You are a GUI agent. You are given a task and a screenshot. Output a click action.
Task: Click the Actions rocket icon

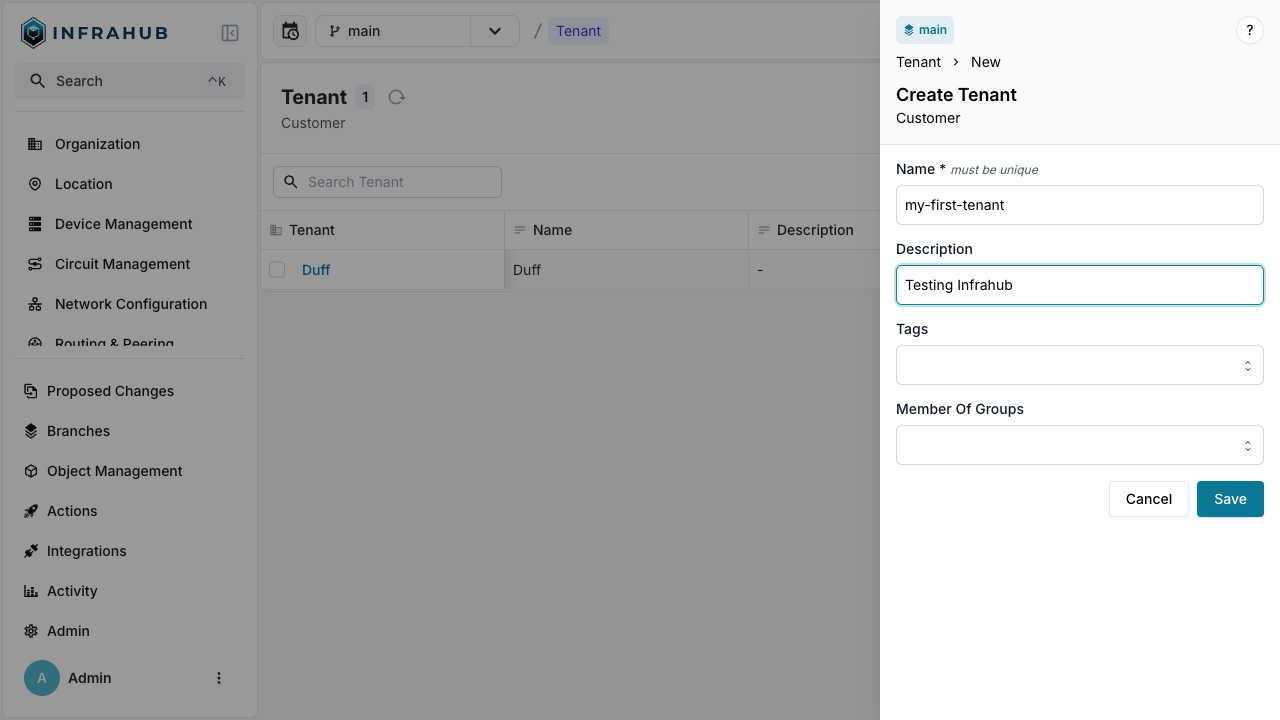31,511
